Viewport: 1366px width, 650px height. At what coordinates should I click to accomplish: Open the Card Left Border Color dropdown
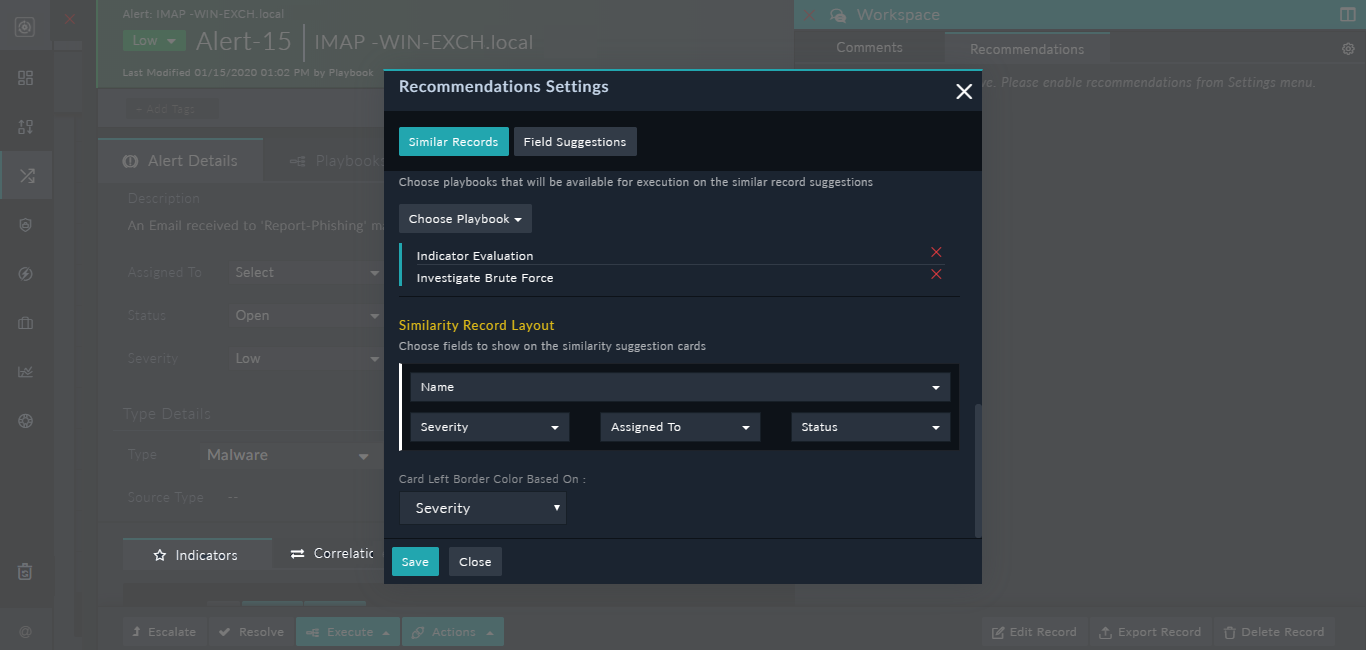tap(482, 508)
